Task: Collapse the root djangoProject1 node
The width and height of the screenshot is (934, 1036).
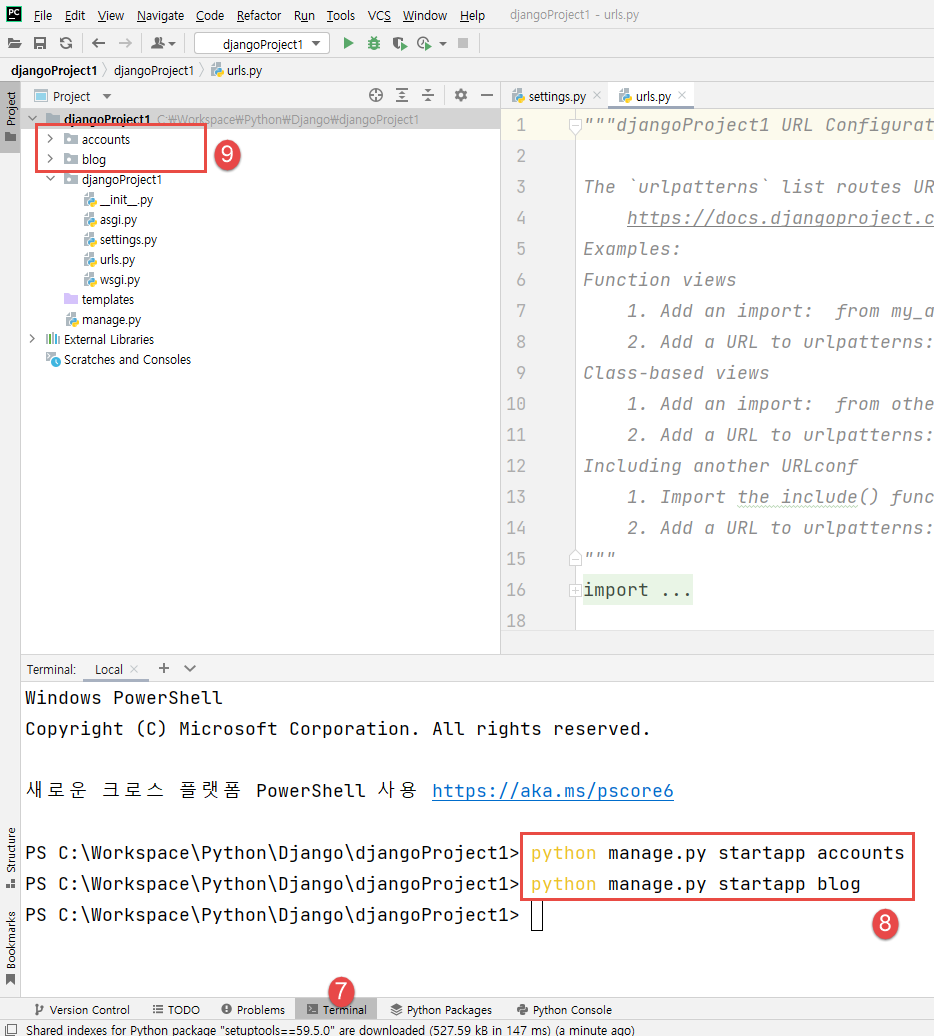Action: 32,119
